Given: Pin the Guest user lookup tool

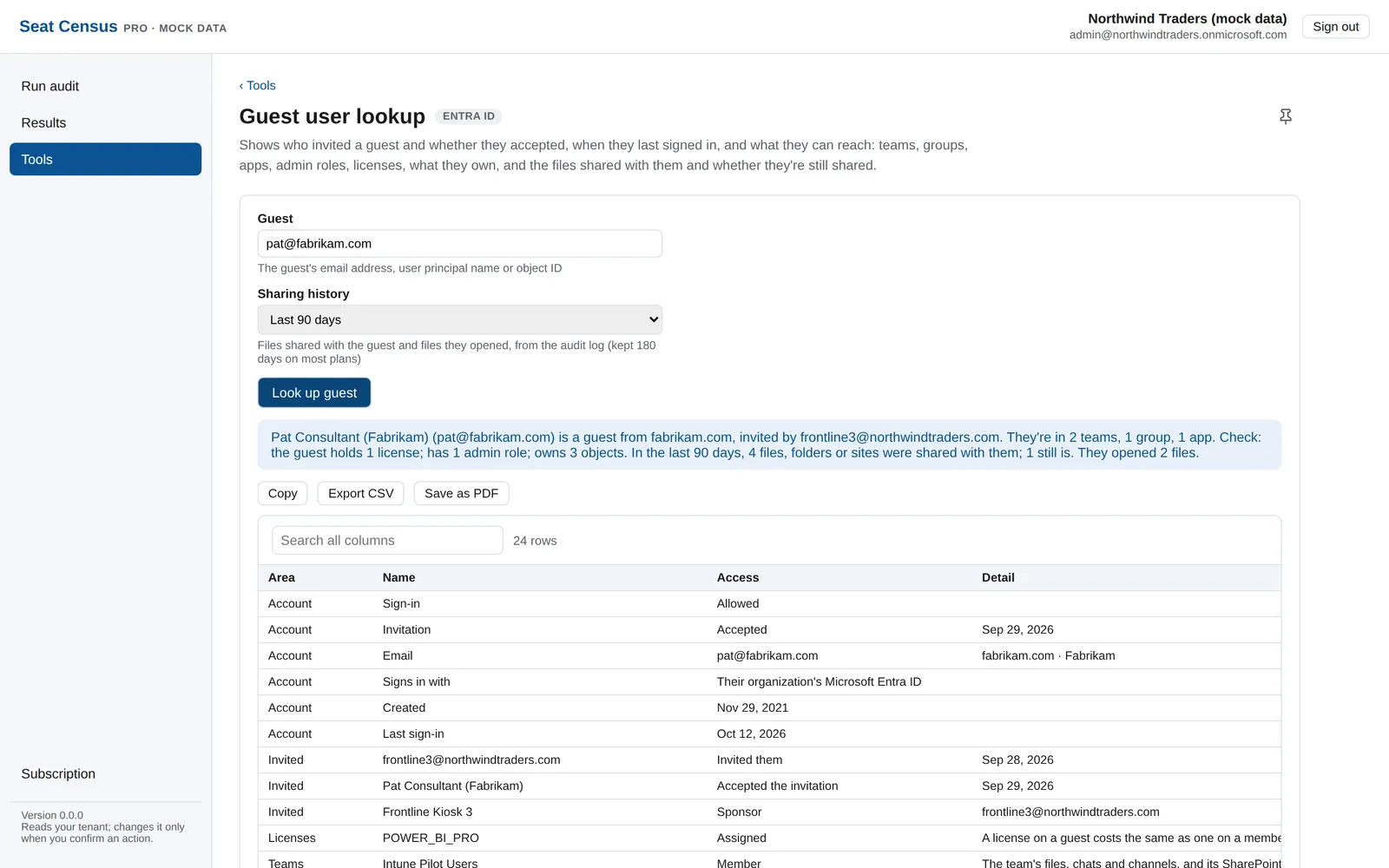Looking at the screenshot, I should click(1286, 116).
